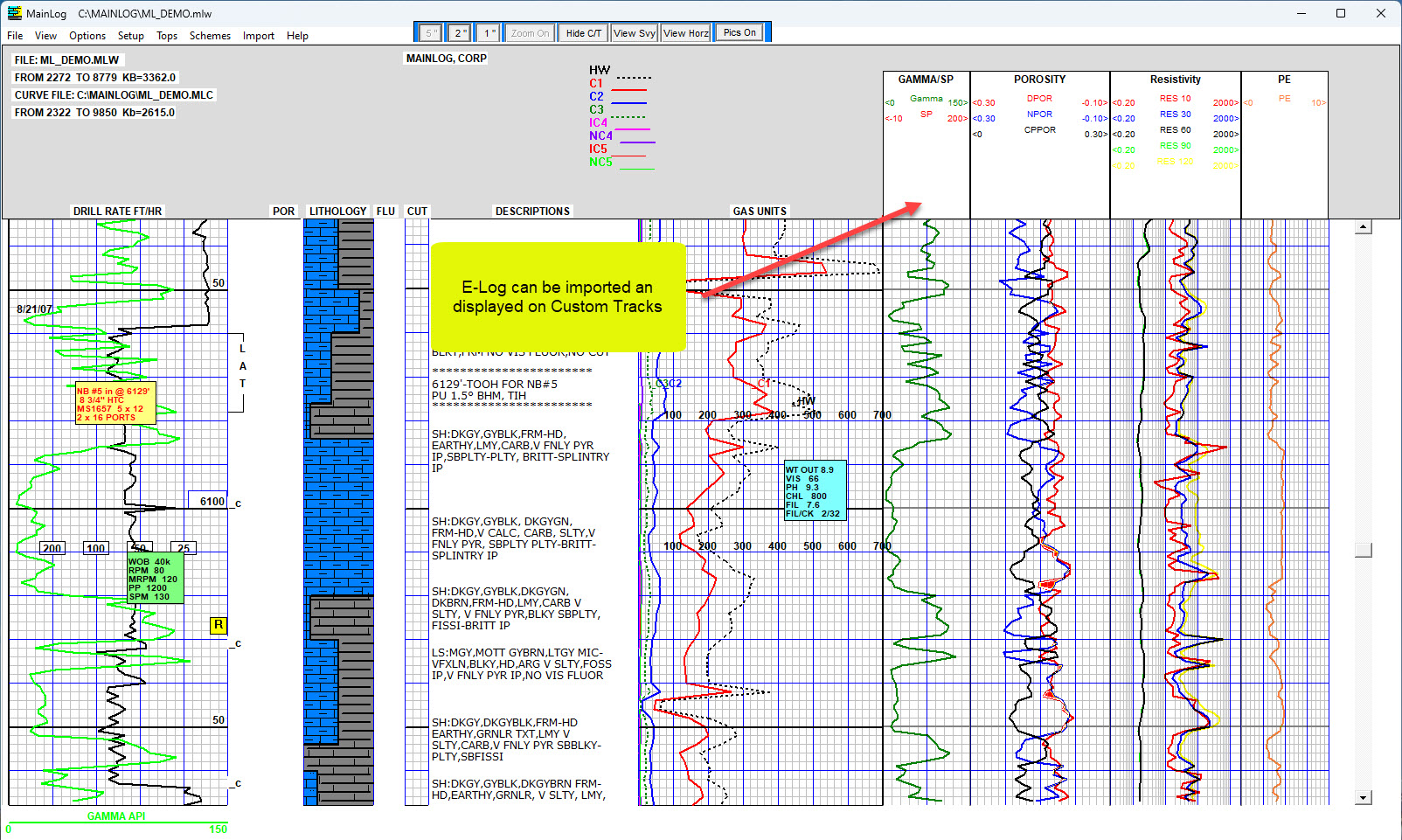The image size is (1402, 840).
Task: Click the yellow E-Log callout note
Action: click(558, 297)
